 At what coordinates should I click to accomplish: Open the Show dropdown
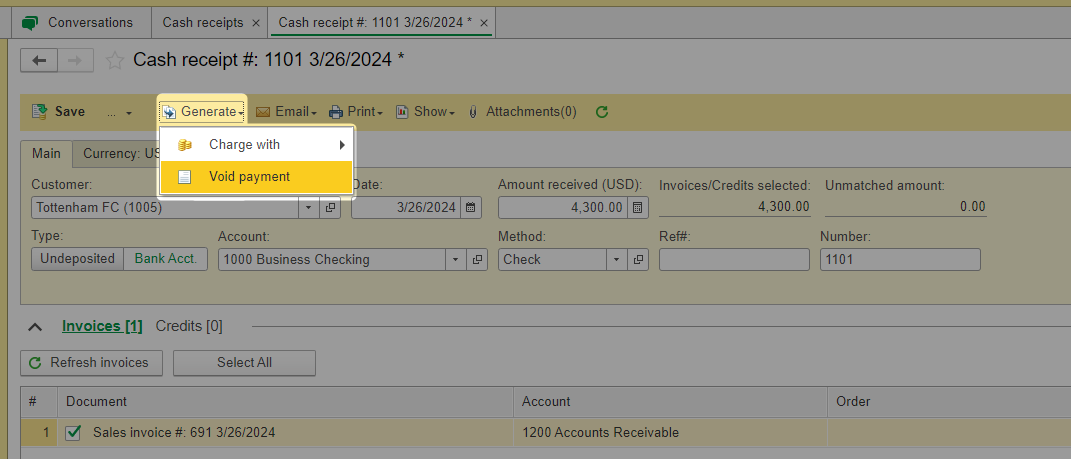click(426, 111)
